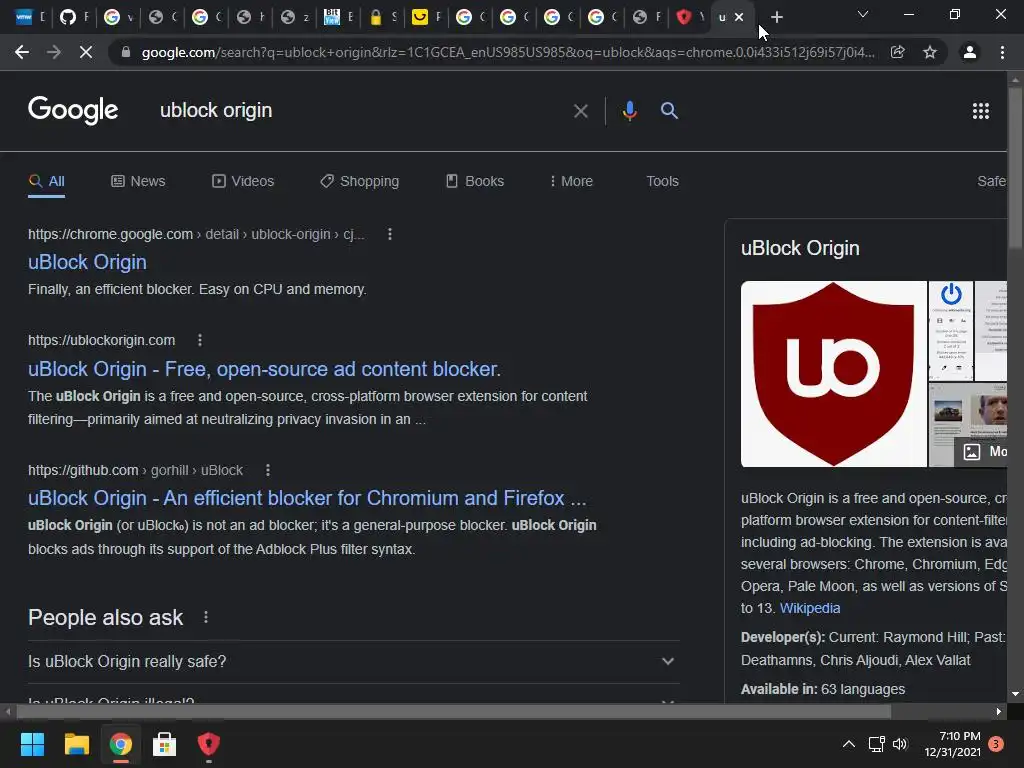Open the network status tray icon
Image resolution: width=1024 pixels, height=768 pixels.
(x=876, y=744)
